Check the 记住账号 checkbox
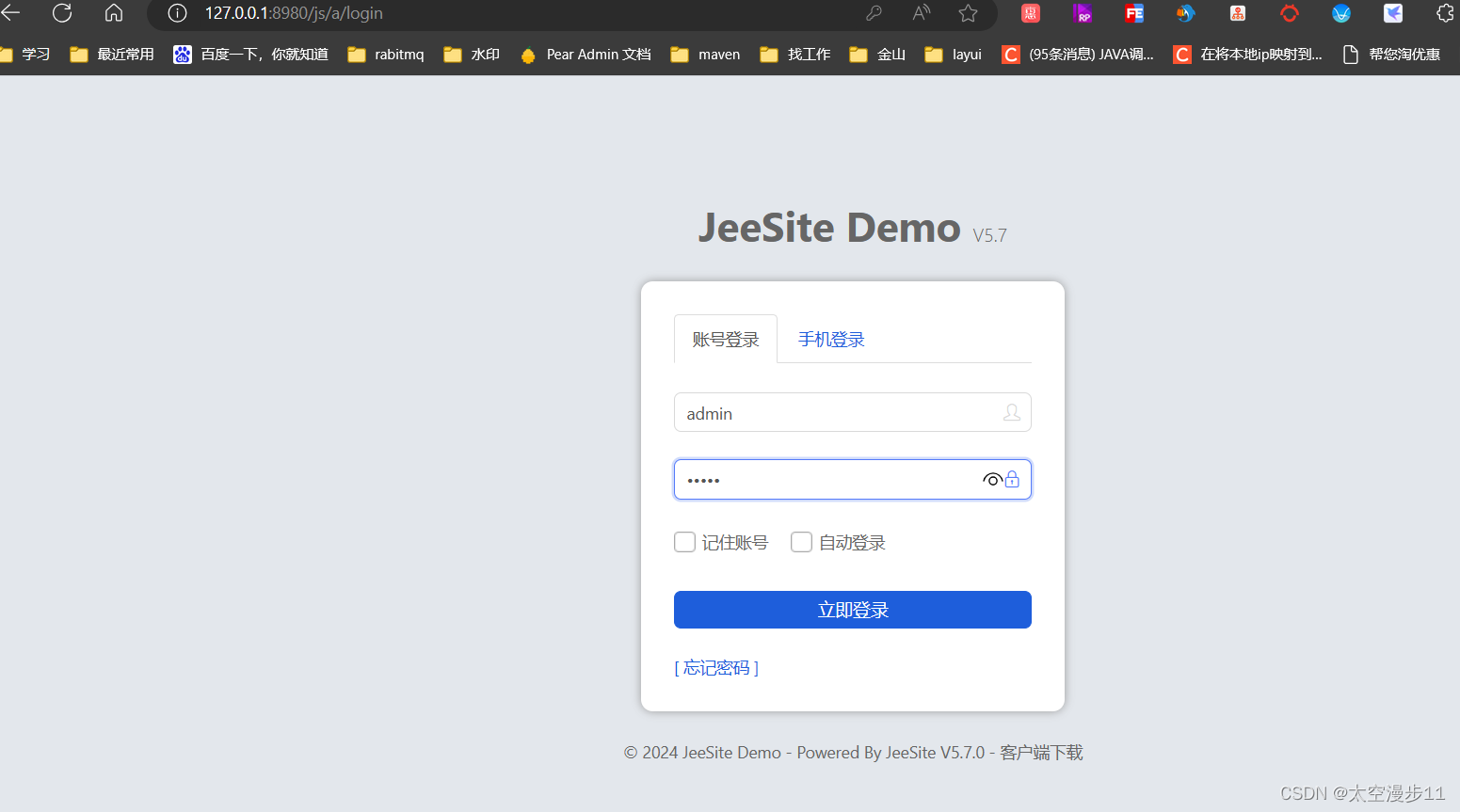 [x=684, y=542]
